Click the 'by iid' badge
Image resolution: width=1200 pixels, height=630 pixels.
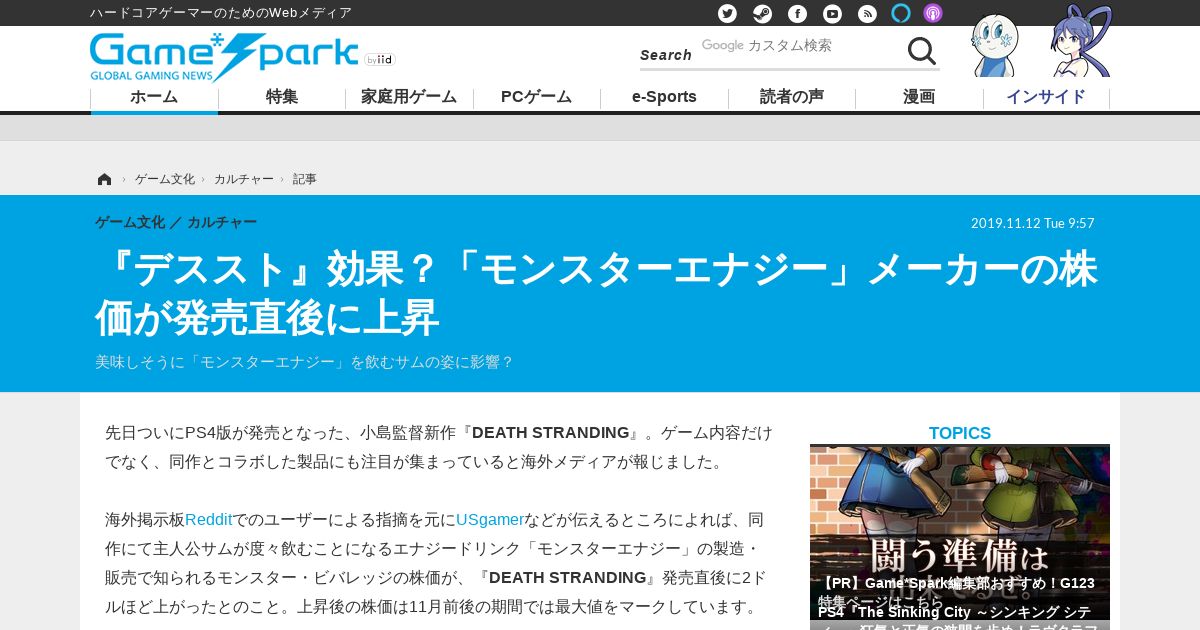[380, 60]
